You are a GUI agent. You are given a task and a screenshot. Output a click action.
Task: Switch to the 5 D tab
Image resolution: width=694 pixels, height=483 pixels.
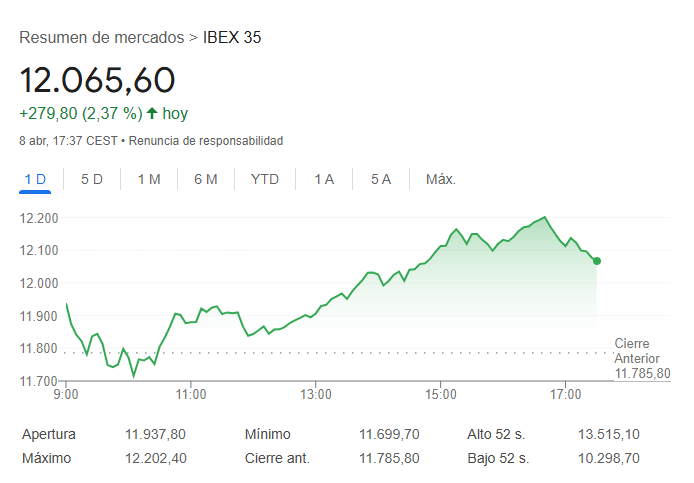pos(92,179)
